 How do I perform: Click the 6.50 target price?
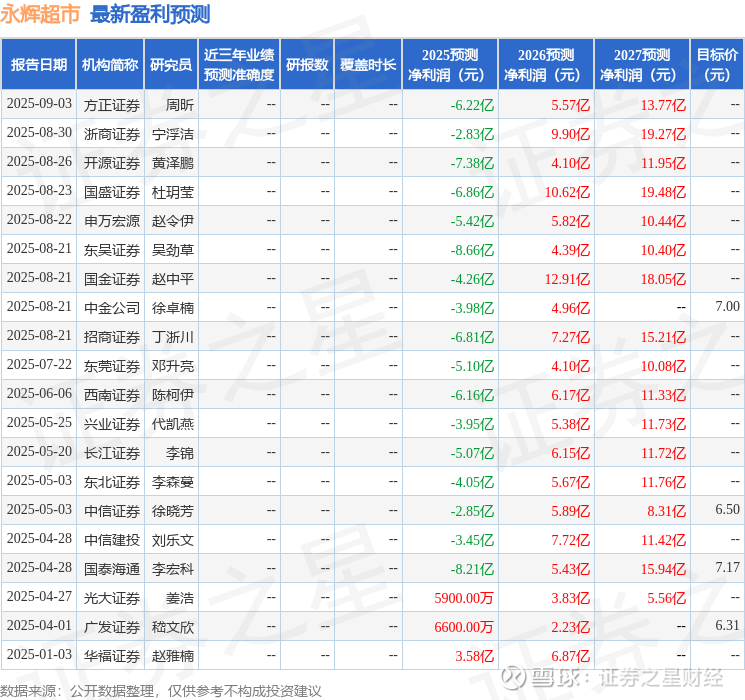point(727,509)
